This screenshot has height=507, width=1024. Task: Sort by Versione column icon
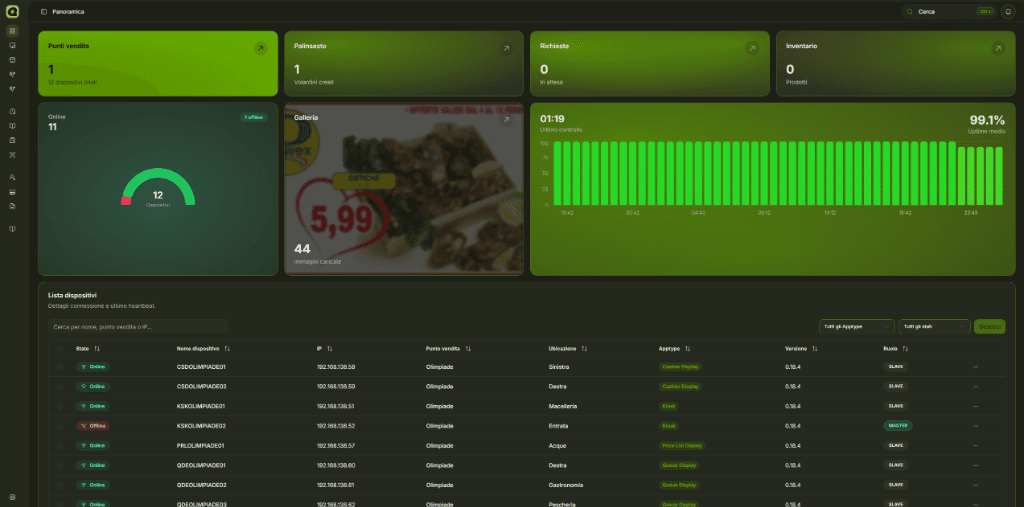click(815, 349)
